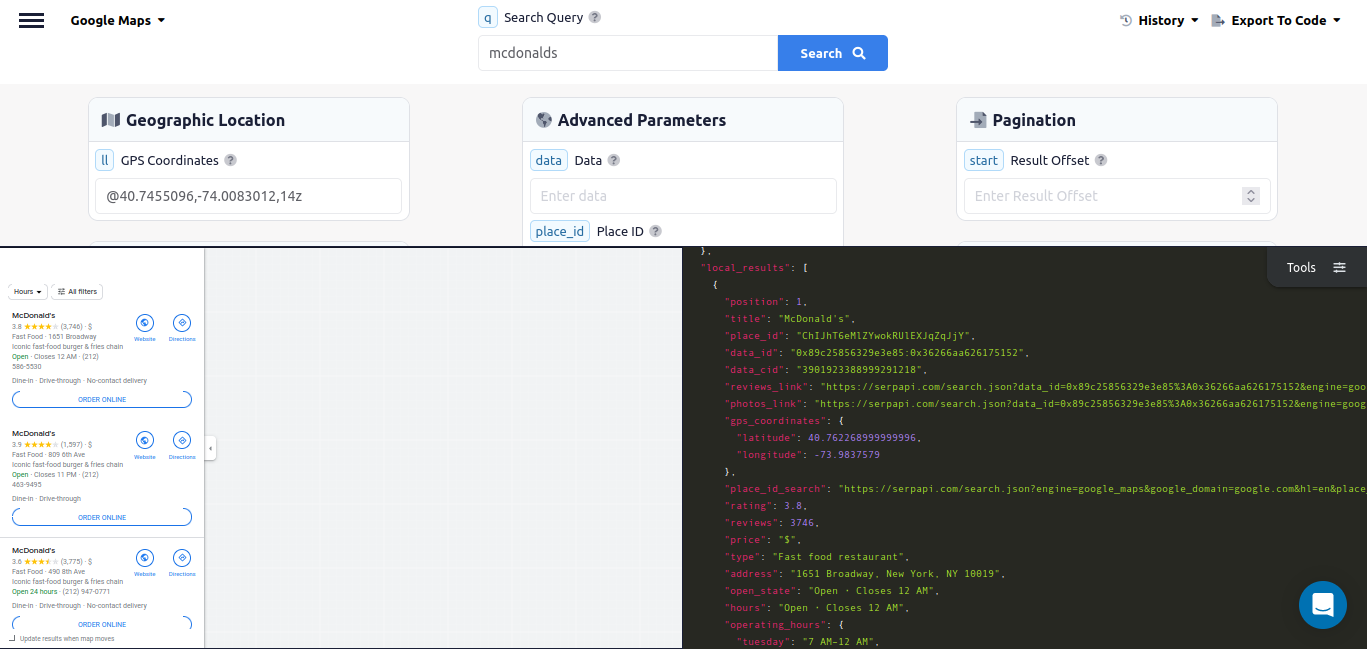Click the McDonald's title at 490 8th Ave
The width and height of the screenshot is (1367, 649).
pyautogui.click(x=33, y=551)
